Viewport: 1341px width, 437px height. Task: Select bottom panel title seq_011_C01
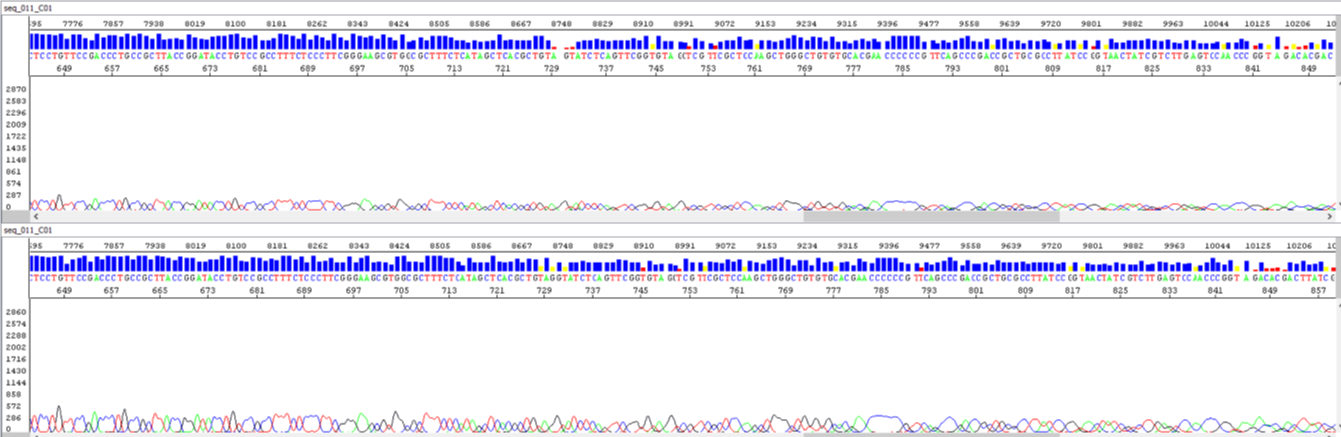[28, 230]
